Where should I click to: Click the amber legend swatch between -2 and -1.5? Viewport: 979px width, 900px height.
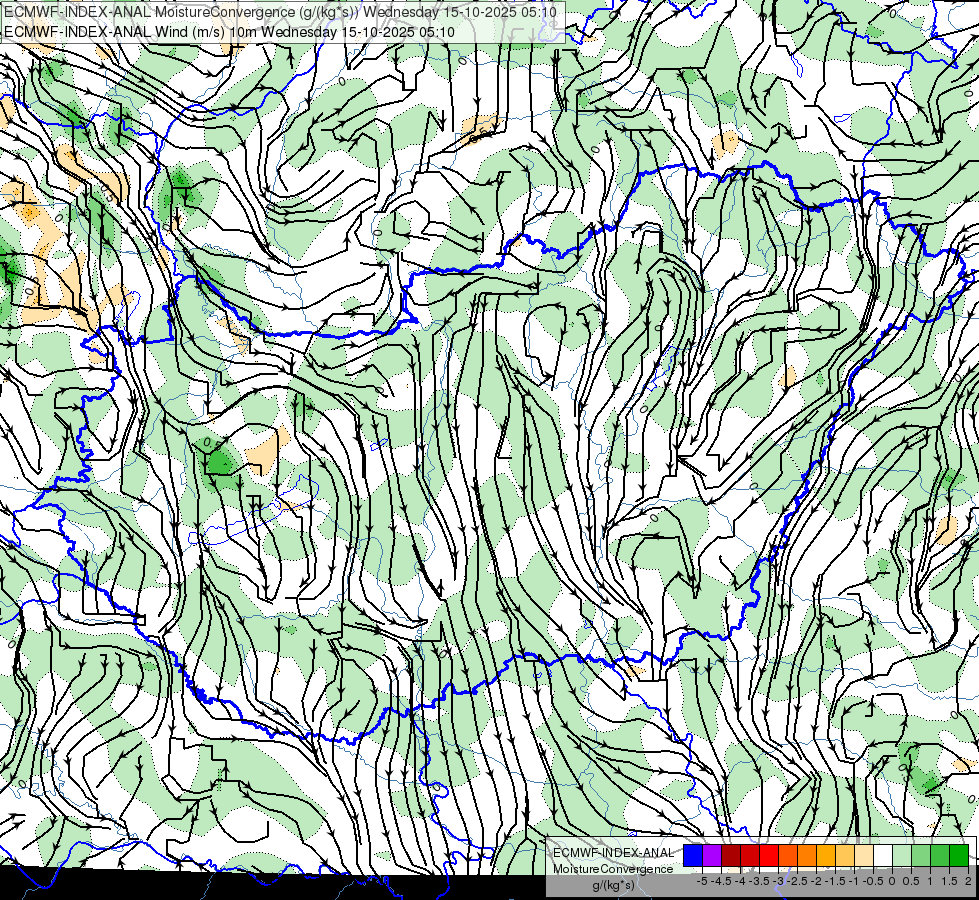[x=826, y=856]
